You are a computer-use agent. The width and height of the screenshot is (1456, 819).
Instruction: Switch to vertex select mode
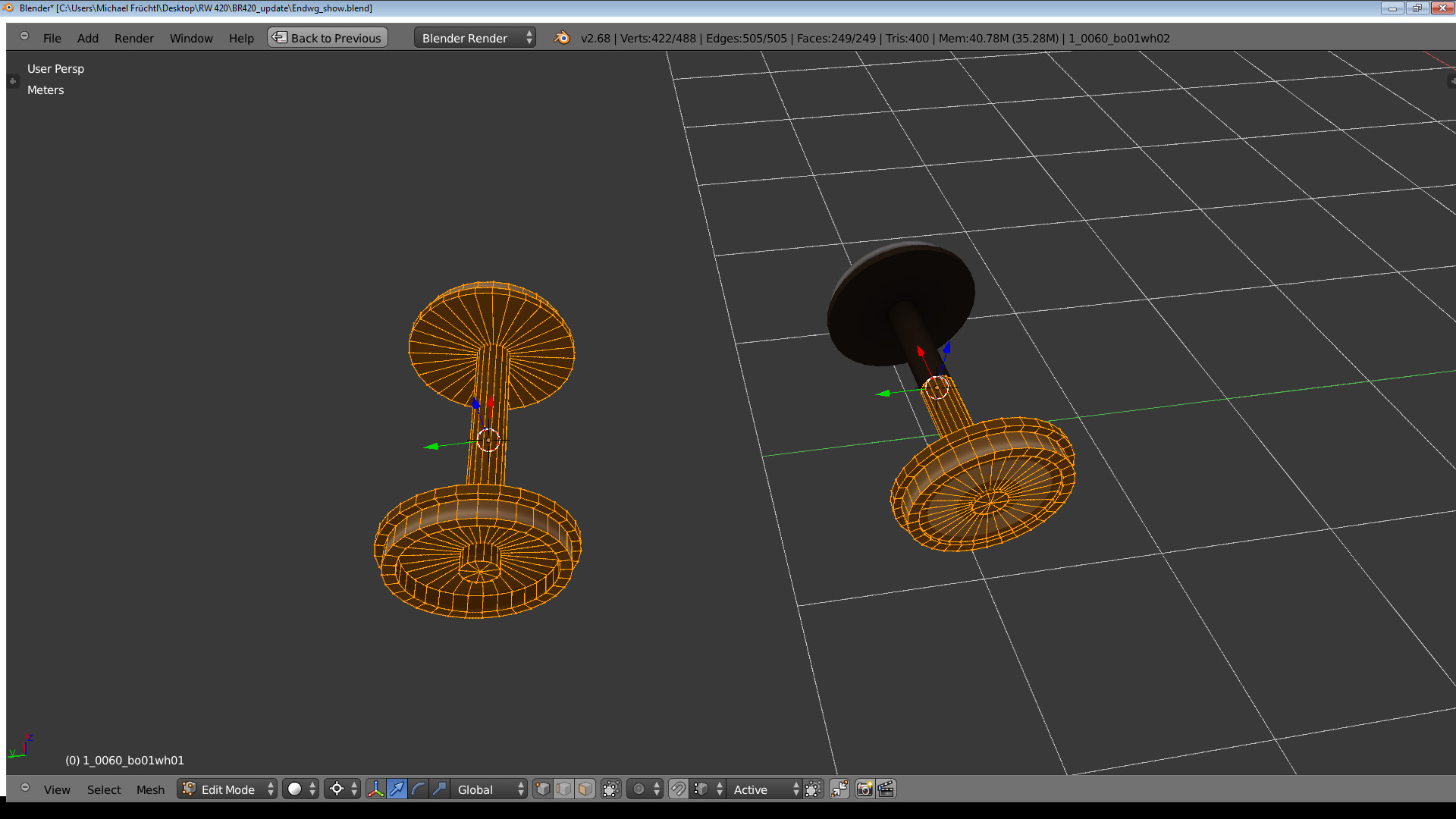click(543, 789)
